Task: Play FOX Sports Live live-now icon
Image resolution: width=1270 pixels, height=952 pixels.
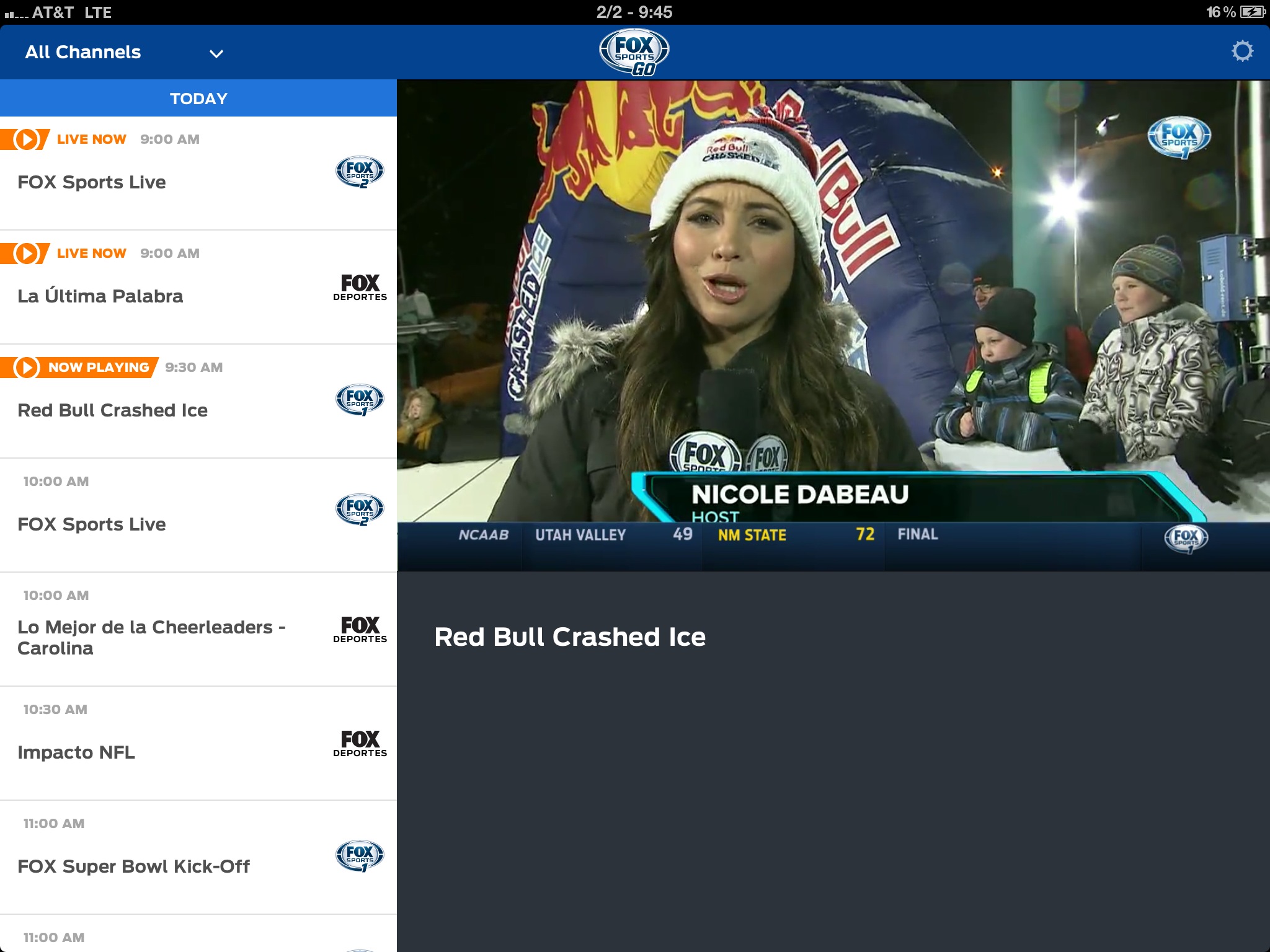Action: click(x=26, y=139)
